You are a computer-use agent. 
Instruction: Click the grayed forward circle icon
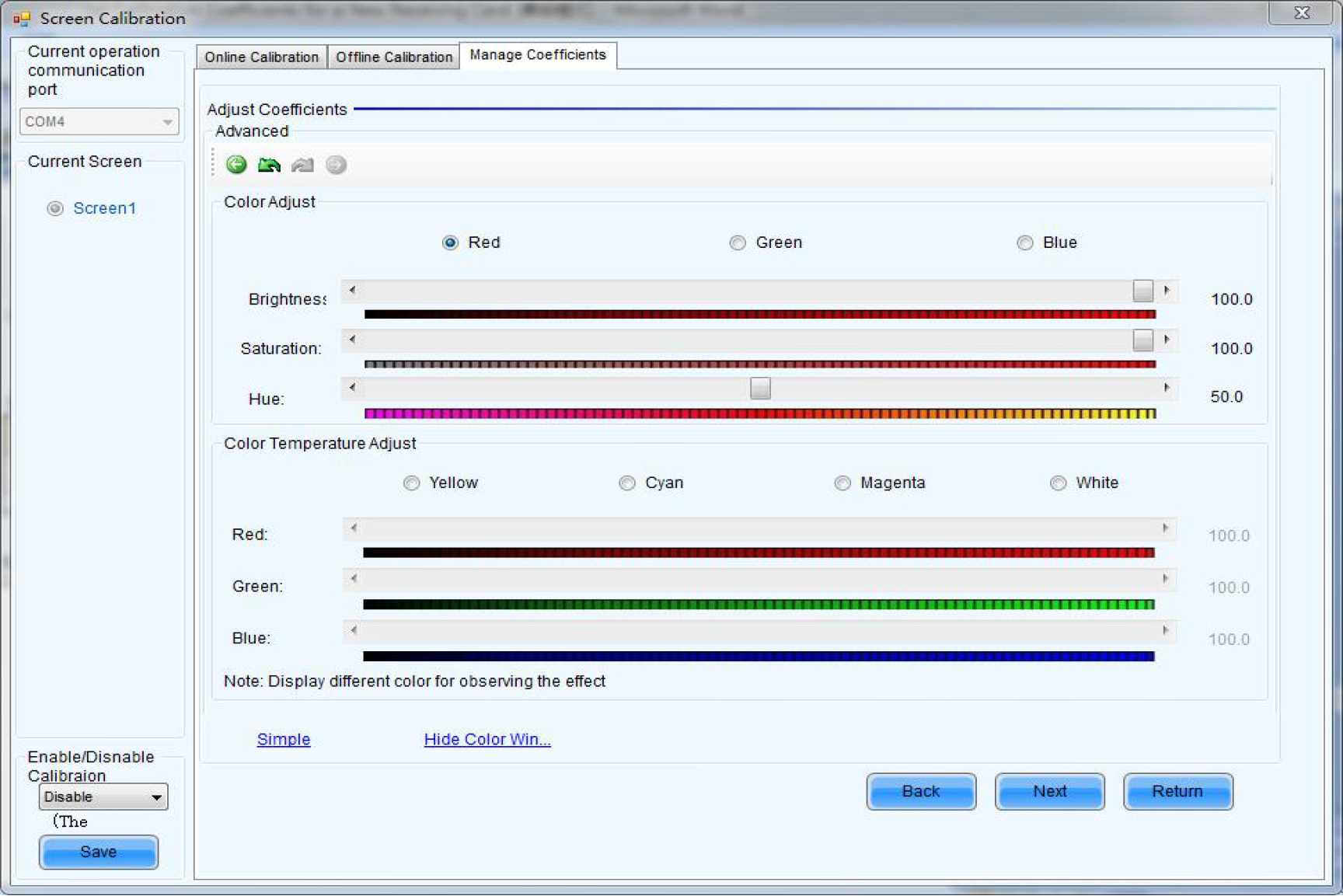pos(336,165)
